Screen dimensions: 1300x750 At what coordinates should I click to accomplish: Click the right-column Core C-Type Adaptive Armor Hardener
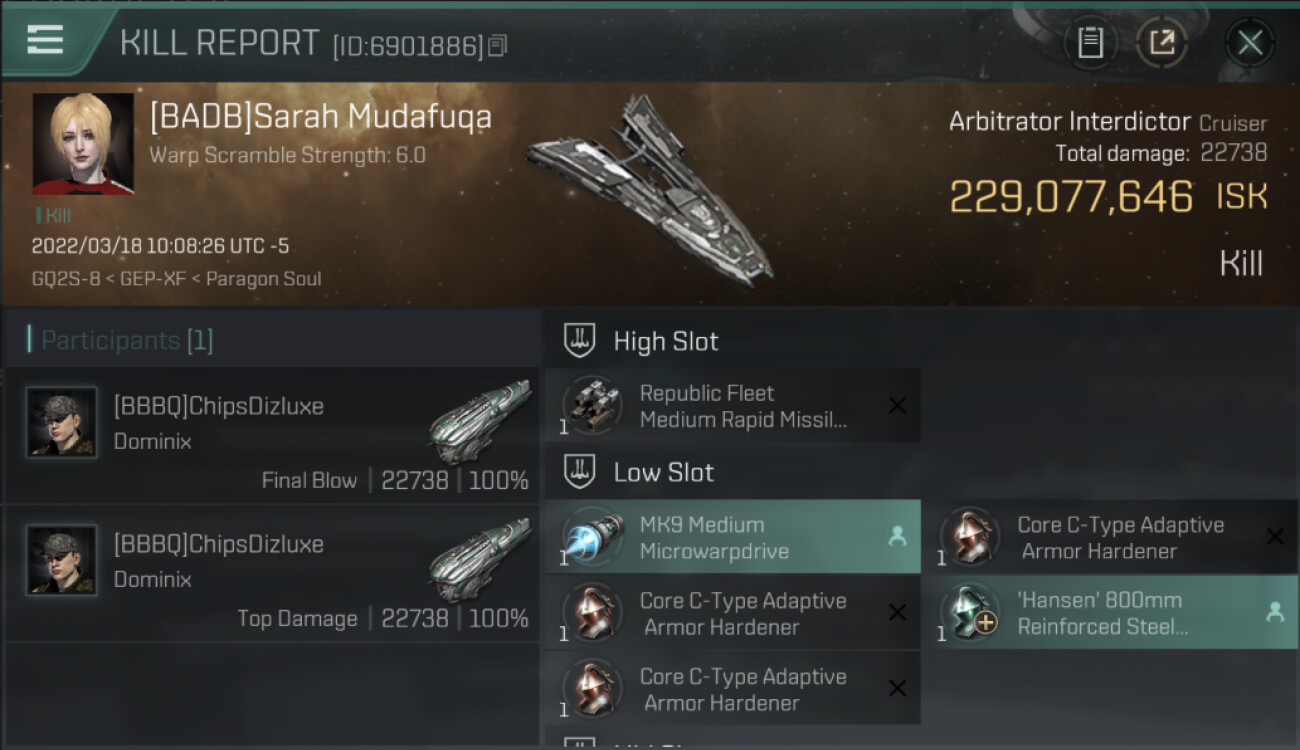coord(1108,537)
